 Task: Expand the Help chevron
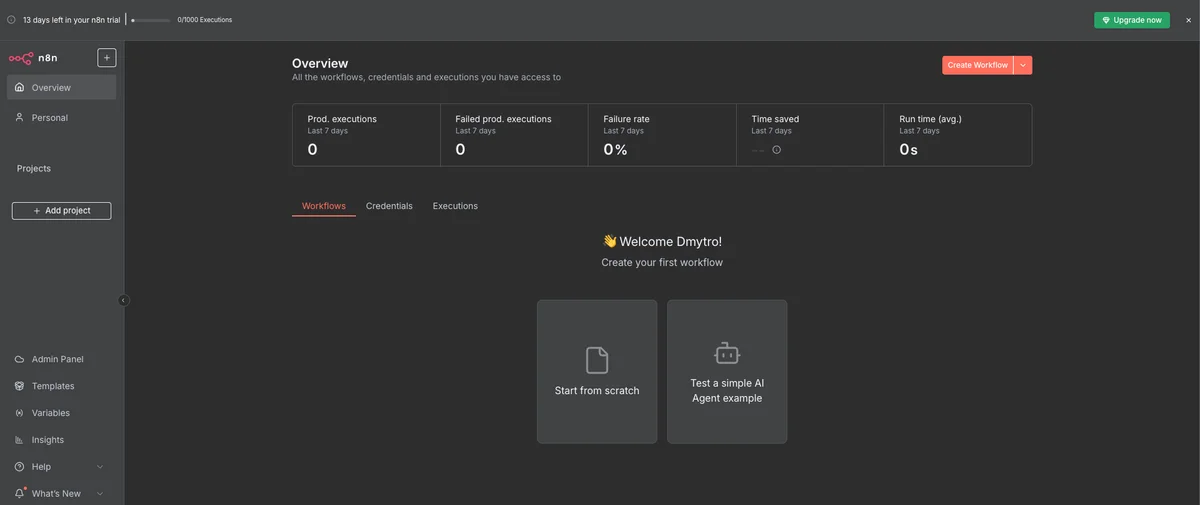[100, 467]
